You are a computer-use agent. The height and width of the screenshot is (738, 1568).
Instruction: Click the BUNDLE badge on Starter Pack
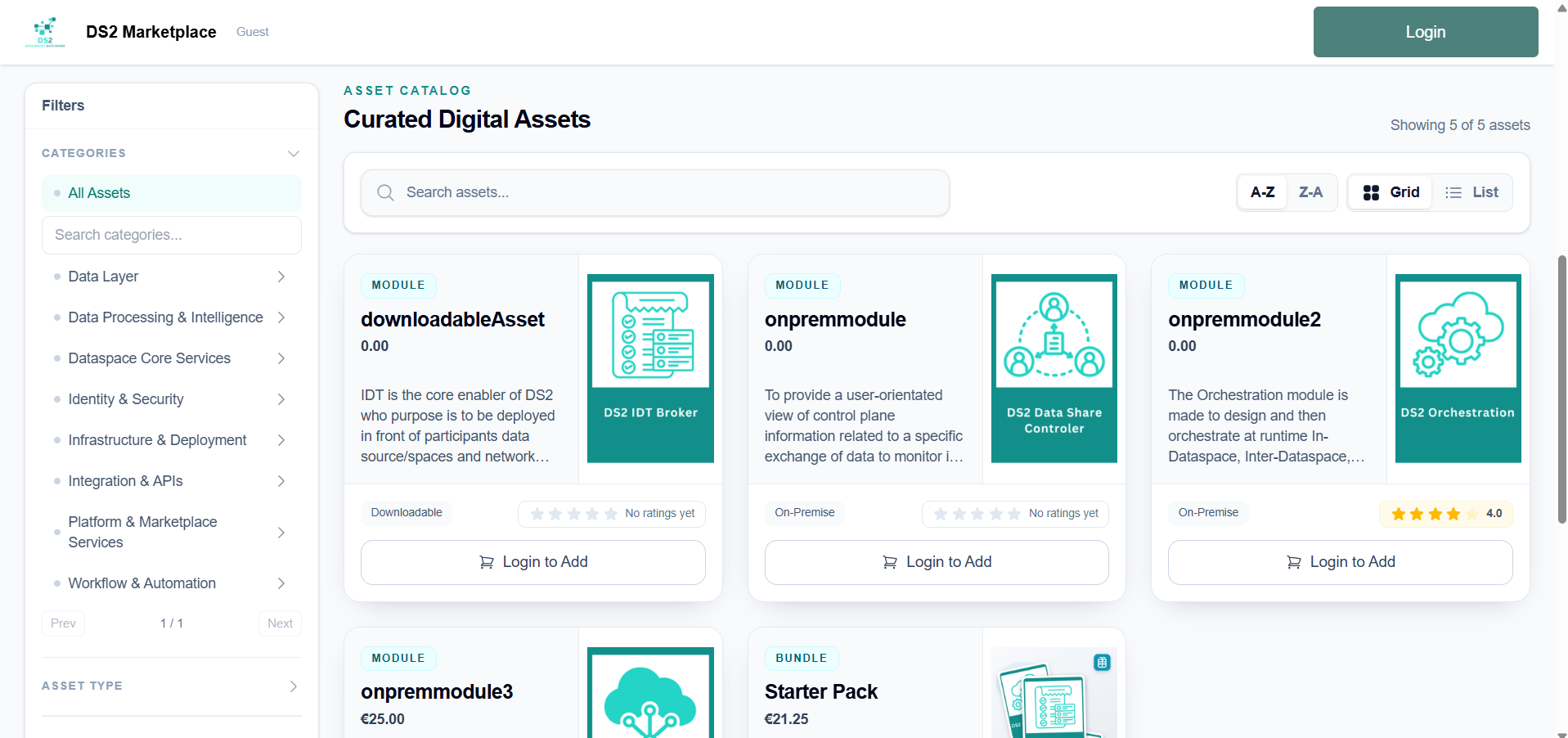coord(802,659)
